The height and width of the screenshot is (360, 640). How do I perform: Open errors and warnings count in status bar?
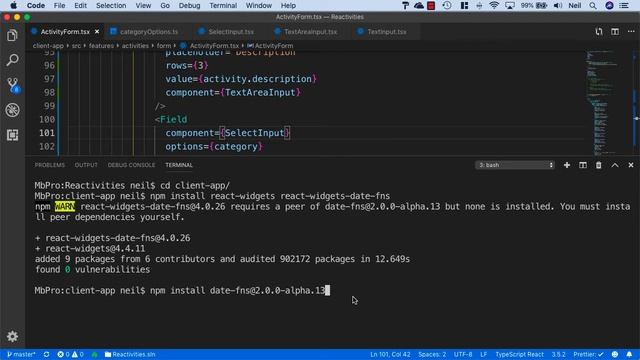[x=70, y=354]
